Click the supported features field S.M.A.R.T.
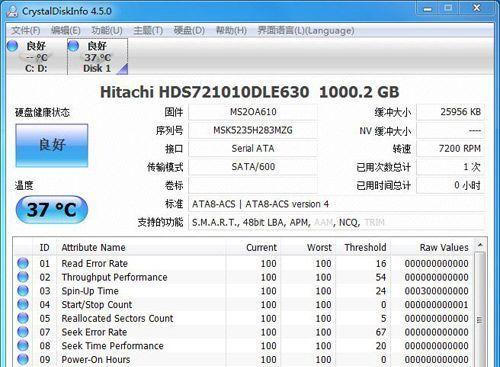The image size is (500, 367). 337,222
